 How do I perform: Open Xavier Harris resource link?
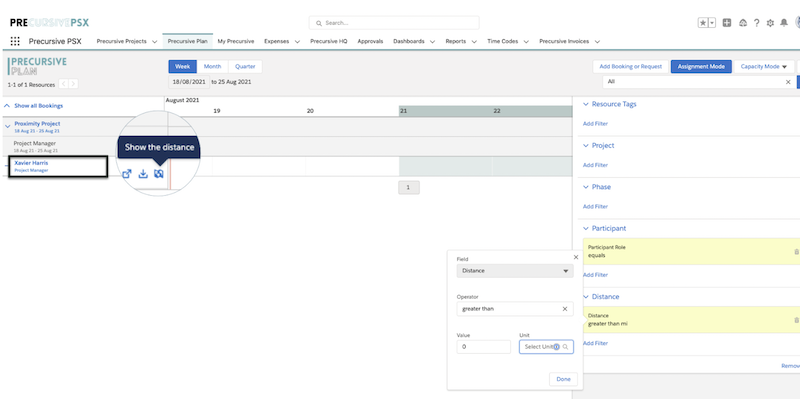[x=31, y=163]
